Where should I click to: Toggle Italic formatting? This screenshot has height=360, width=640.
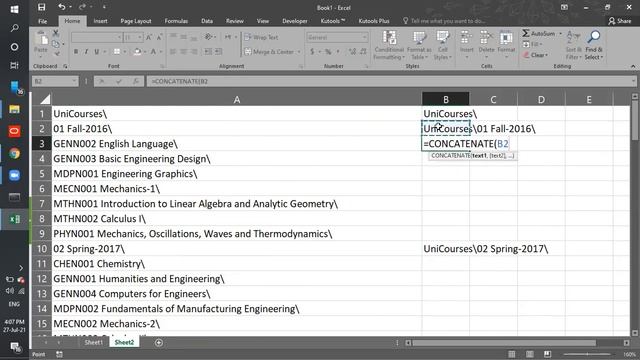[x=86, y=52]
